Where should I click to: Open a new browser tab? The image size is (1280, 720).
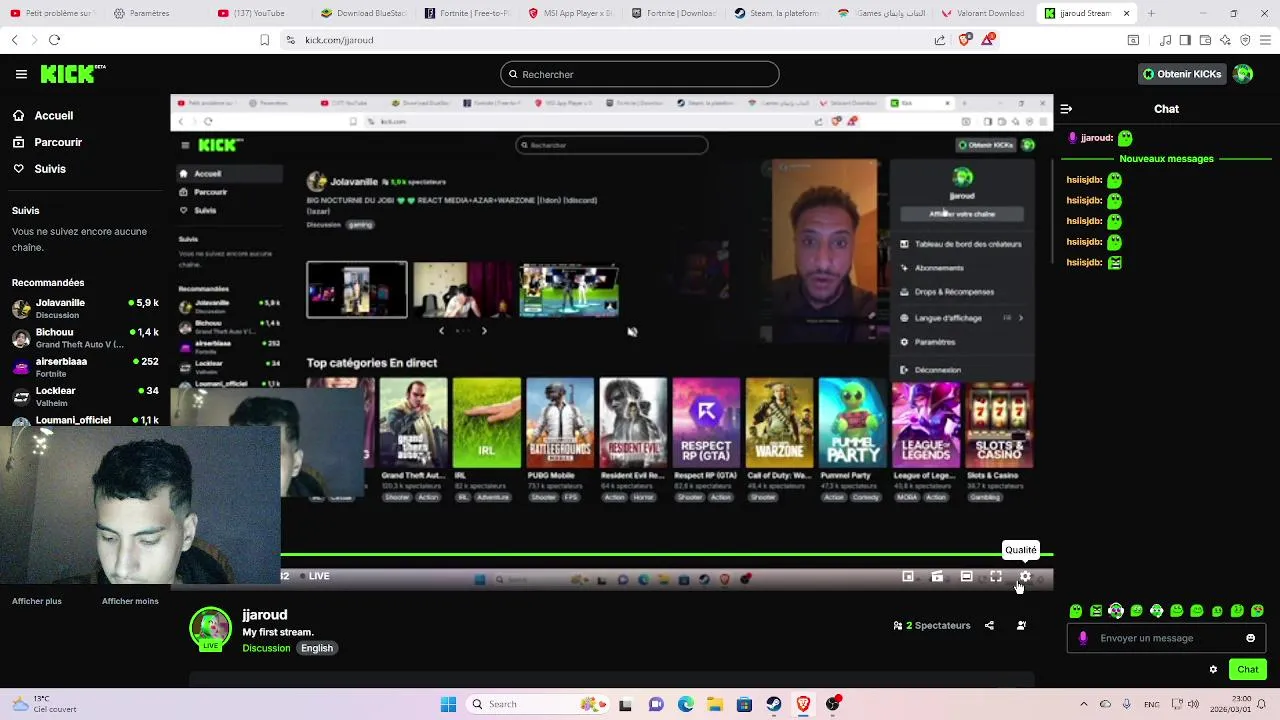pyautogui.click(x=1151, y=13)
